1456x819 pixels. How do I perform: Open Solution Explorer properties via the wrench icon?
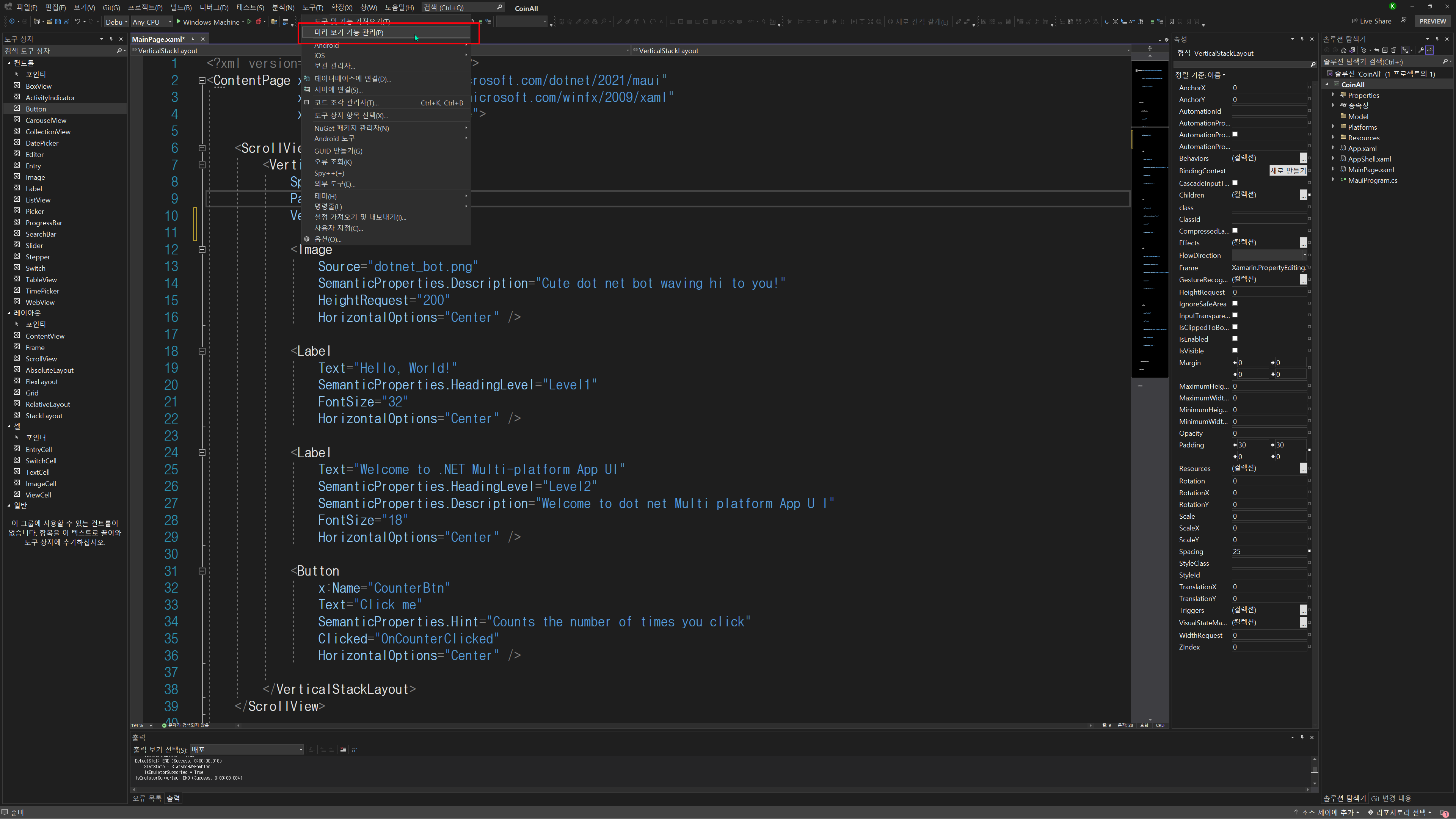click(x=1421, y=50)
